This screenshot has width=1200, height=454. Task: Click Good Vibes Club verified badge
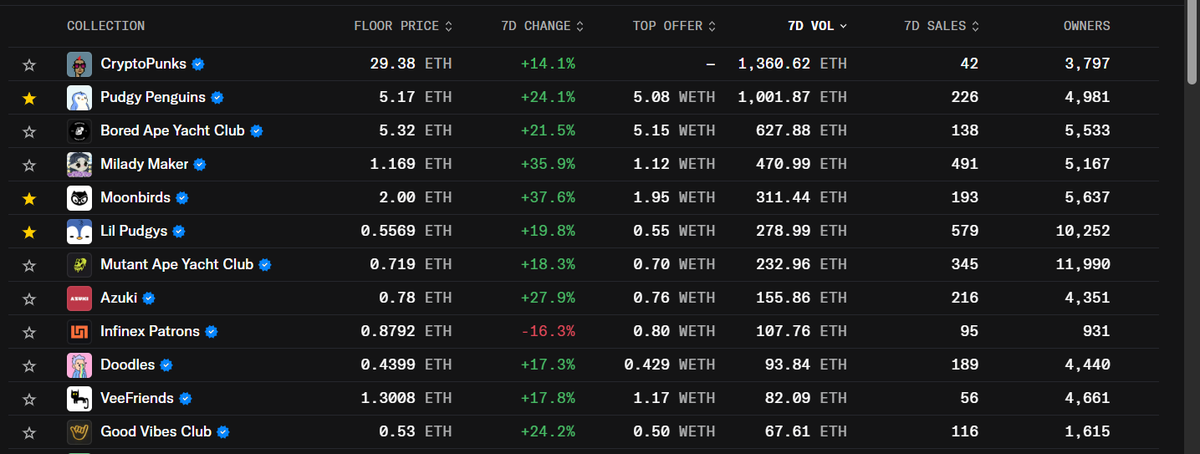coord(223,432)
